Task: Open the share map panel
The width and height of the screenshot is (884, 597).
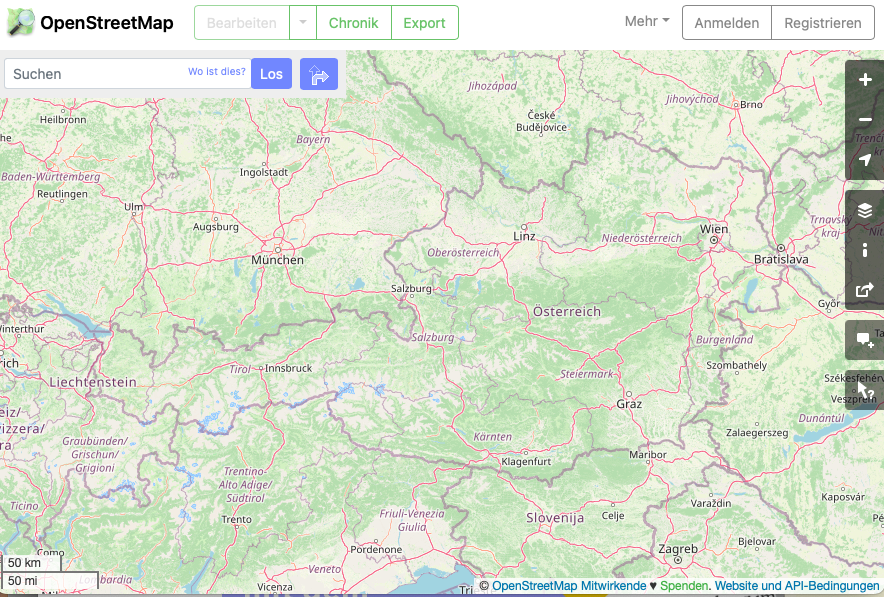Action: tap(865, 291)
